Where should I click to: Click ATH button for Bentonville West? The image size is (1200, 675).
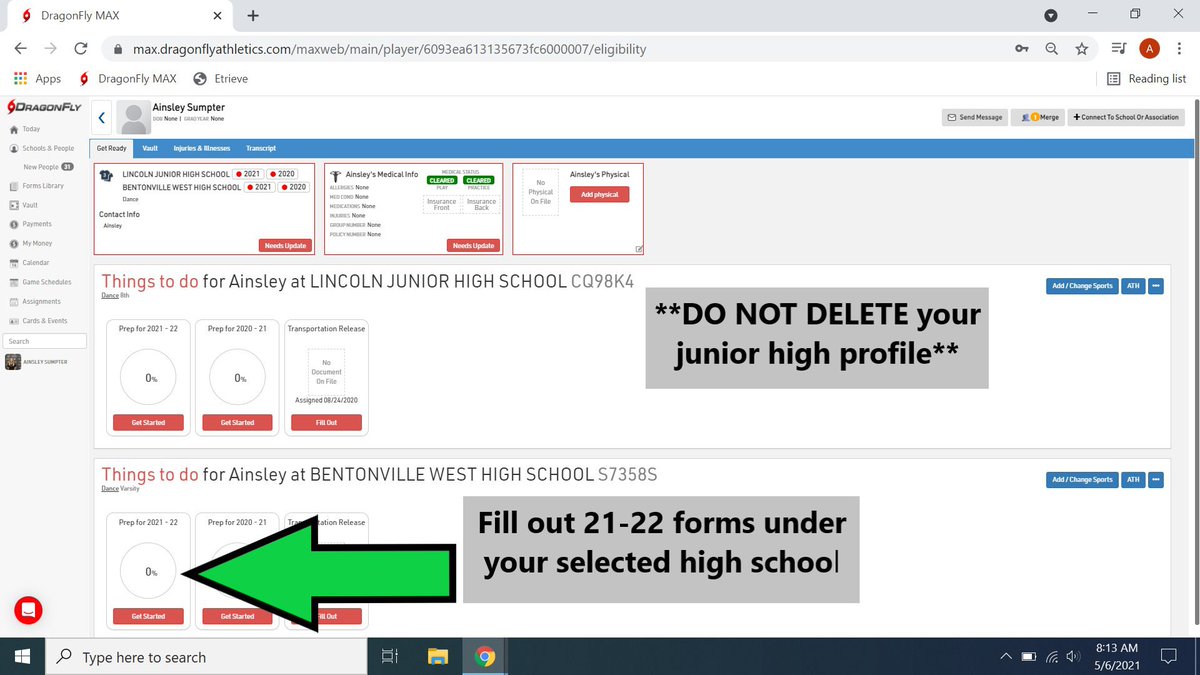[x=1133, y=479]
